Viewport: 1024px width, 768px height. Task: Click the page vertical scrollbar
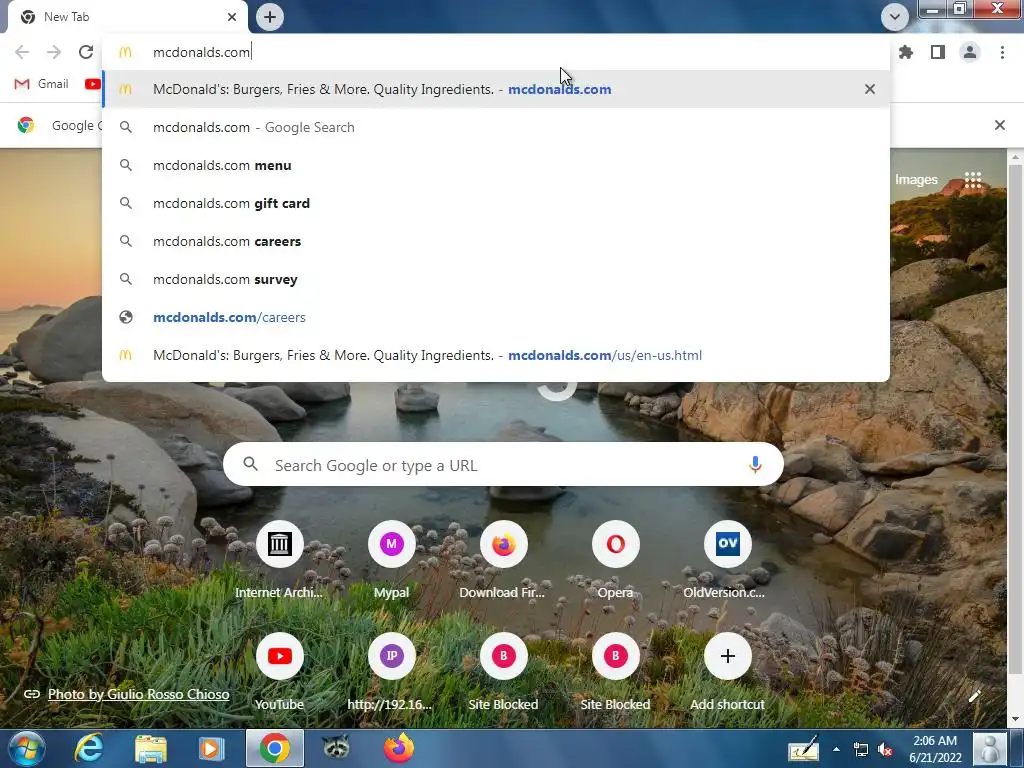tap(1015, 418)
